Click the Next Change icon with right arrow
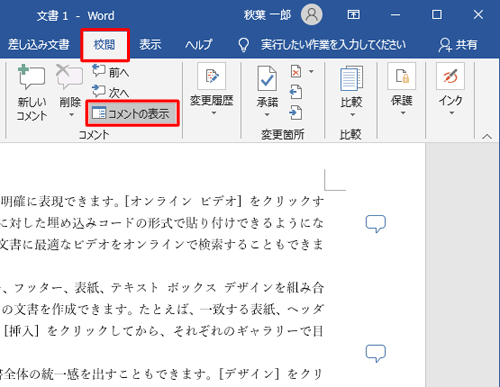Image resolution: width=500 pixels, height=387 pixels. coord(296,113)
